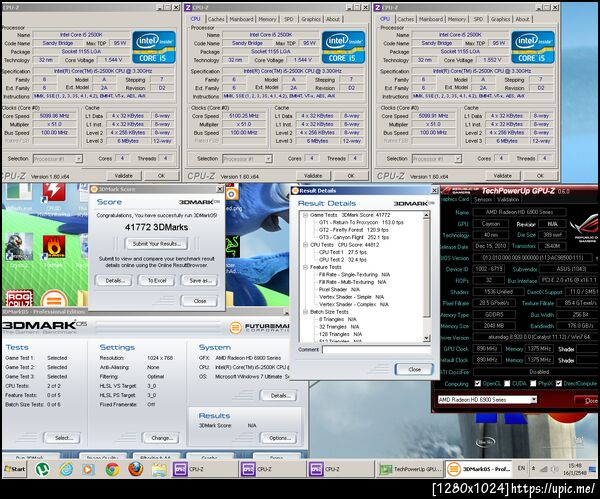
Task: Click the Comment input field
Action: [x=377, y=349]
